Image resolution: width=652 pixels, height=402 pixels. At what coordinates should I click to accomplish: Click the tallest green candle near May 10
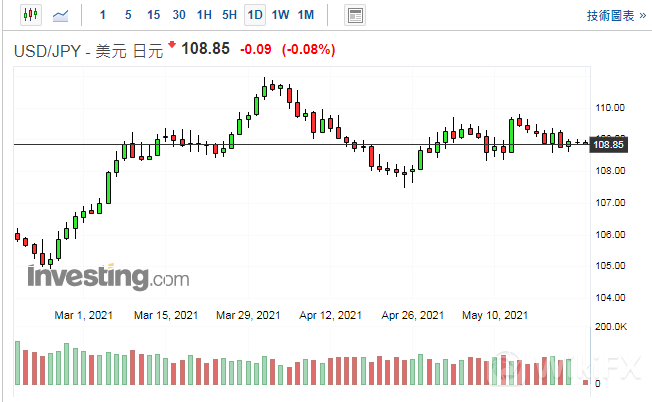511,135
